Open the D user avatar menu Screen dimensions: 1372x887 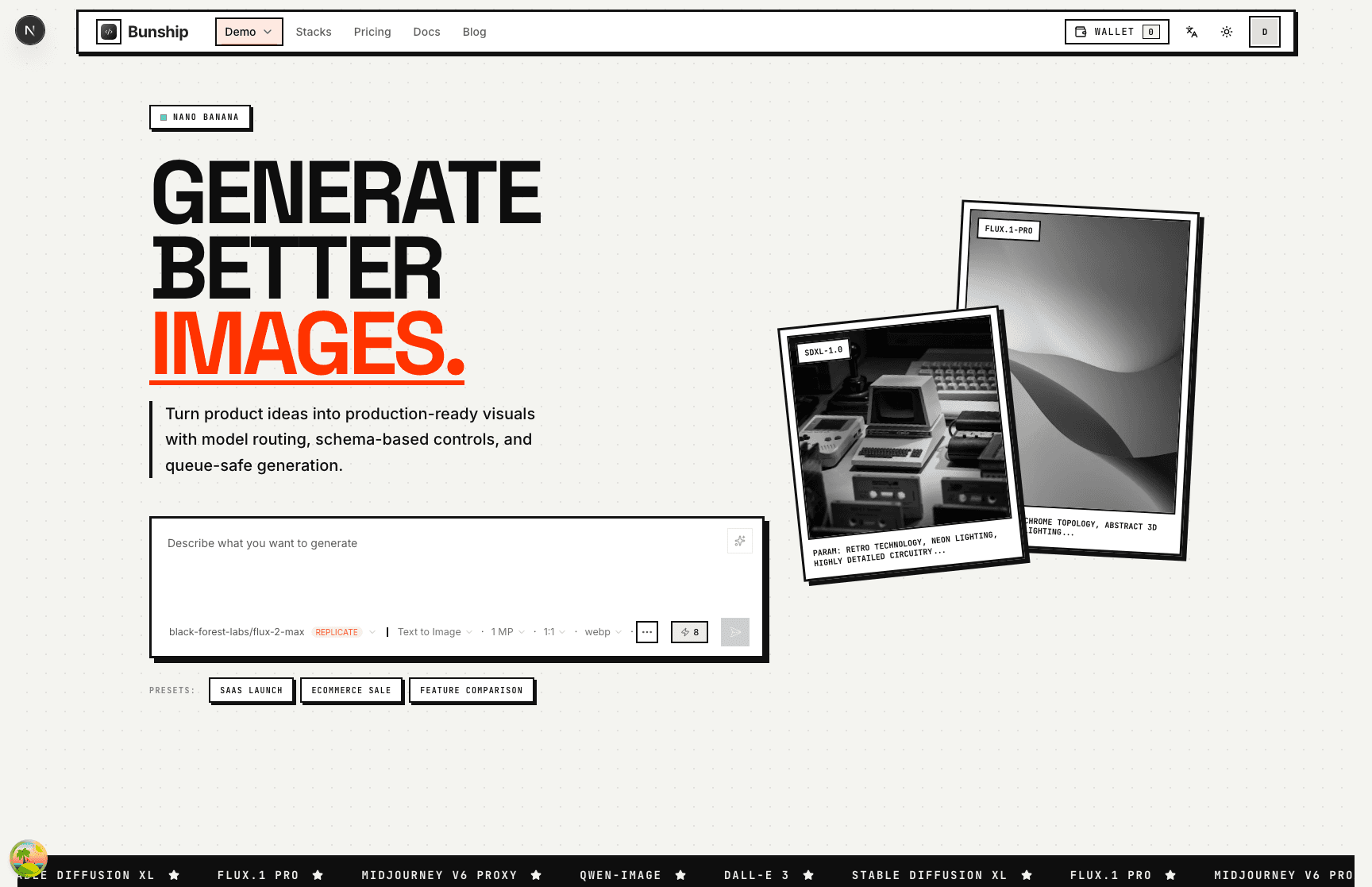click(x=1264, y=32)
